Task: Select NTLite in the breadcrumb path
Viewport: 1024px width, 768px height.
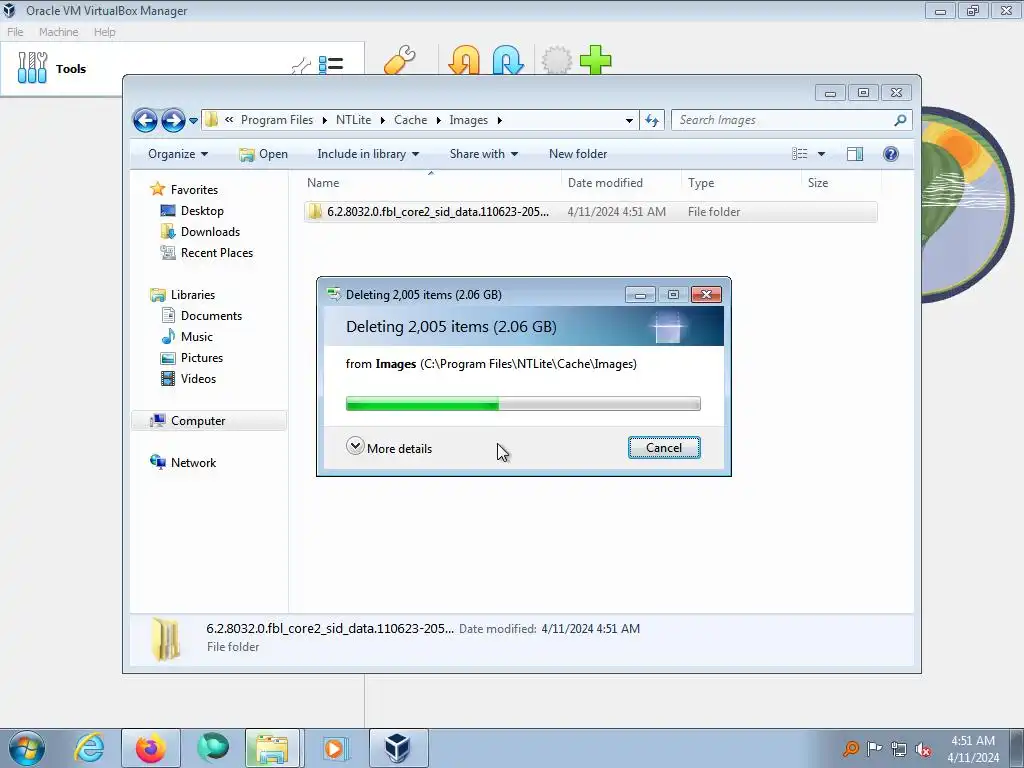Action: pos(353,120)
